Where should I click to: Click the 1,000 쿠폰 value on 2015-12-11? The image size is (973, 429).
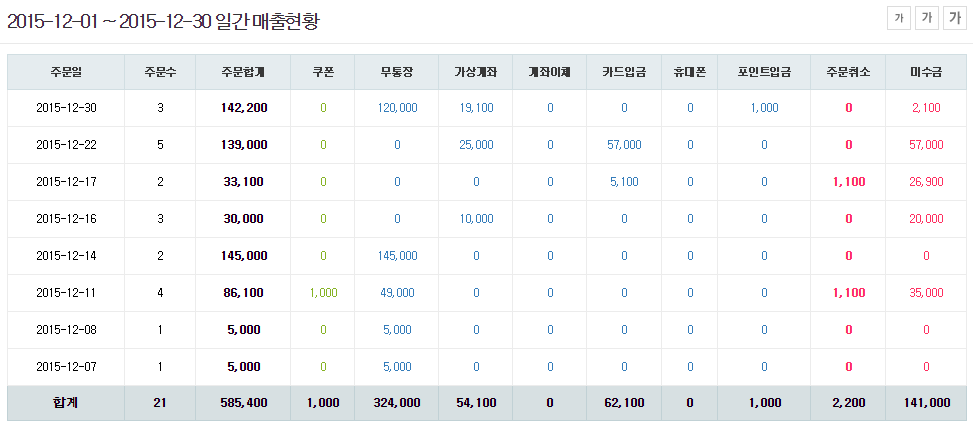click(x=323, y=293)
